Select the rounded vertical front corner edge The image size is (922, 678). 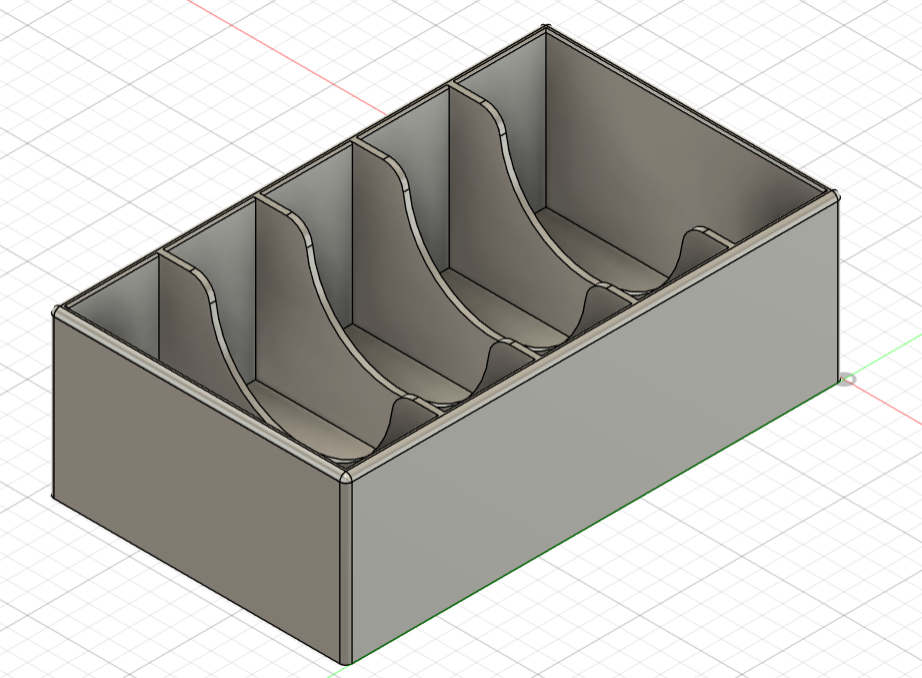click(346, 567)
